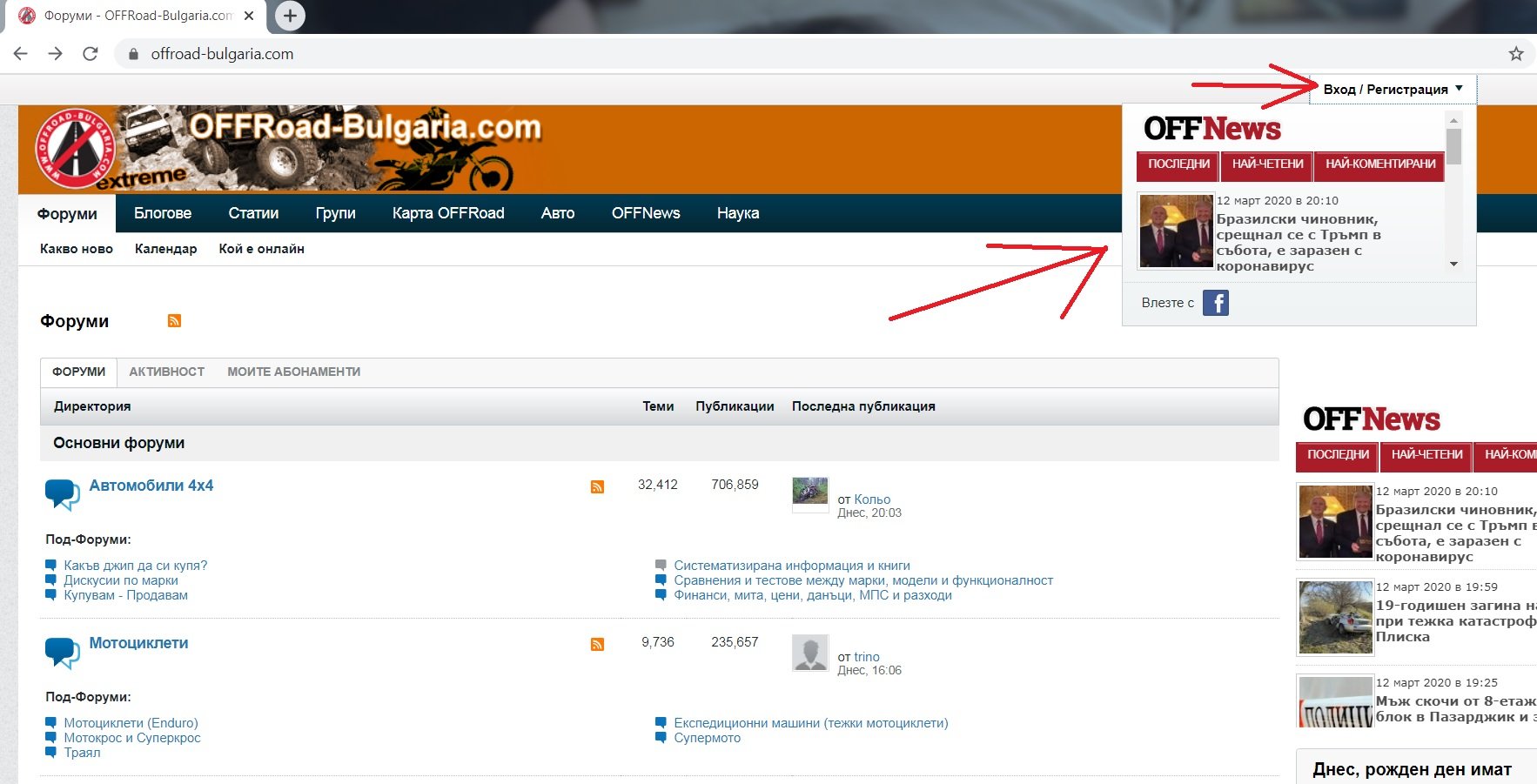Image resolution: width=1537 pixels, height=784 pixels.
Task: Click the Мотоциклети forum bubble icon
Action: pos(62,652)
